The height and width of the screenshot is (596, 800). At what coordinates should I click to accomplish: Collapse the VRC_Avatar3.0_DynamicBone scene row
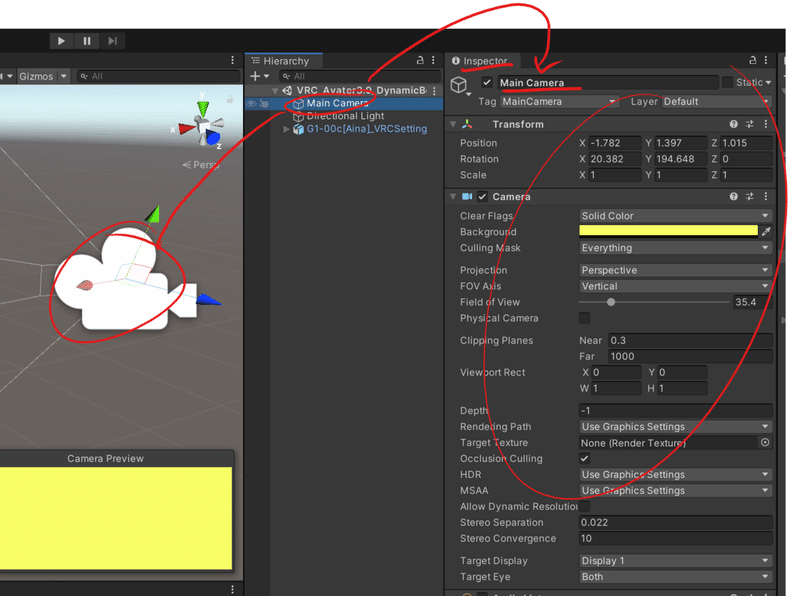tap(276, 90)
